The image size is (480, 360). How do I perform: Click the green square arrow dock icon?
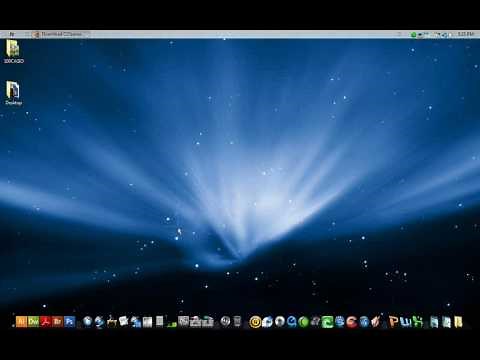328,322
